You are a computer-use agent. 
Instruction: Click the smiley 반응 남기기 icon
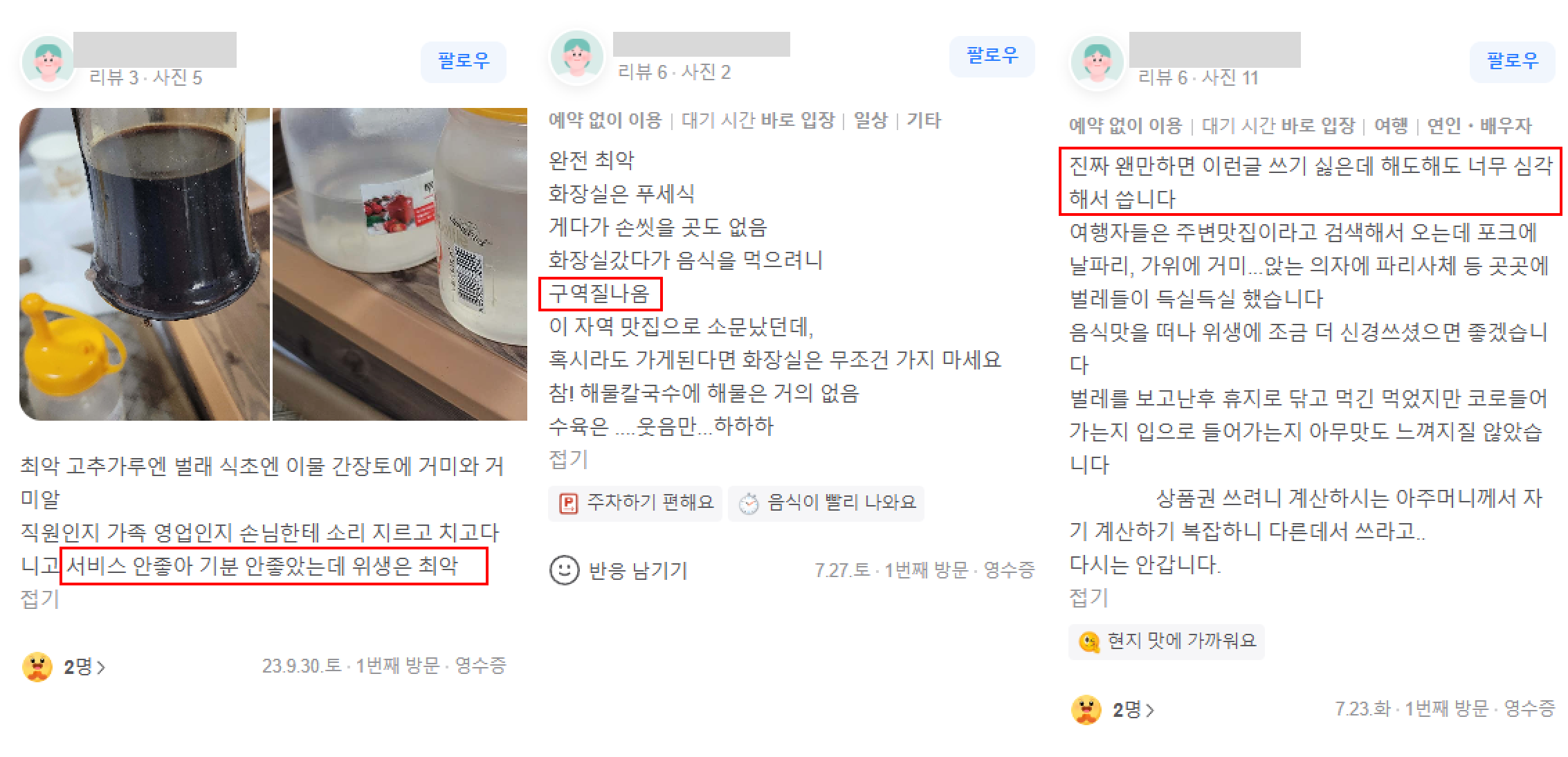[x=564, y=570]
